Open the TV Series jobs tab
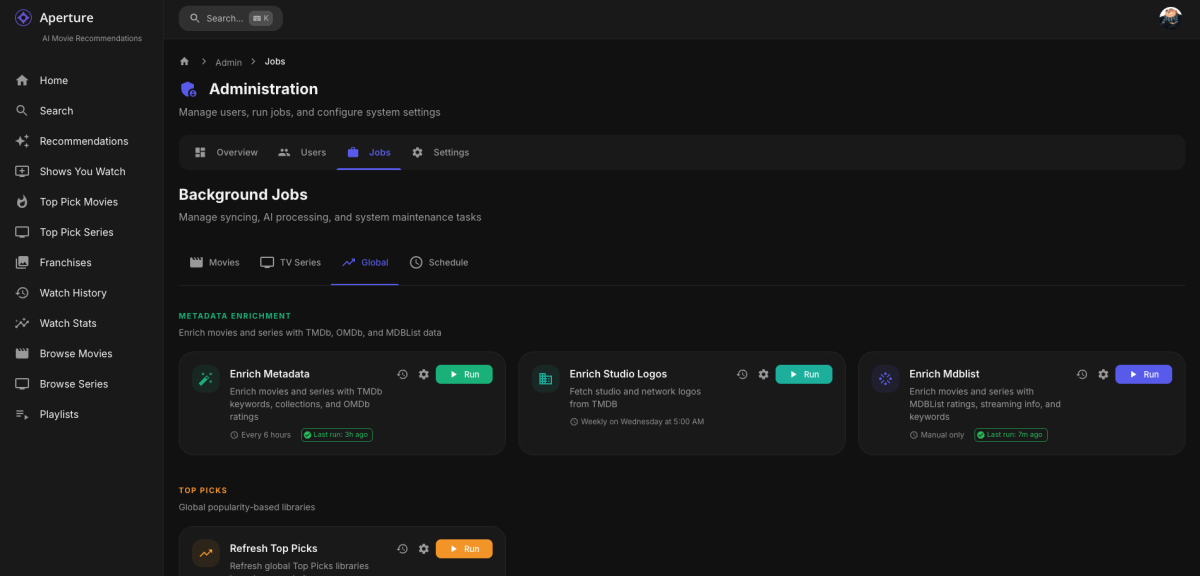This screenshot has height=576, width=1200. [290, 262]
